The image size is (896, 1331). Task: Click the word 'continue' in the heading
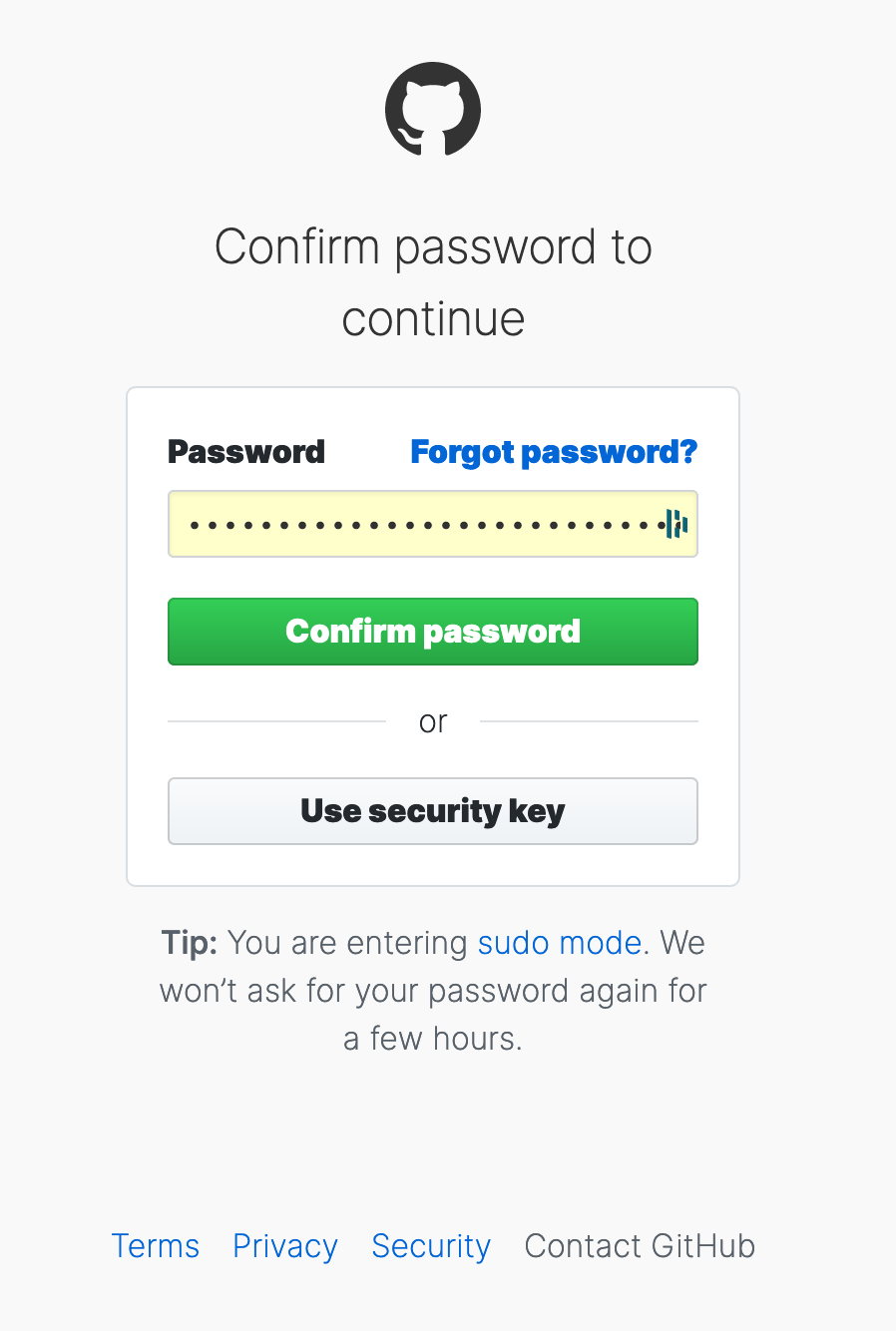pos(433,319)
